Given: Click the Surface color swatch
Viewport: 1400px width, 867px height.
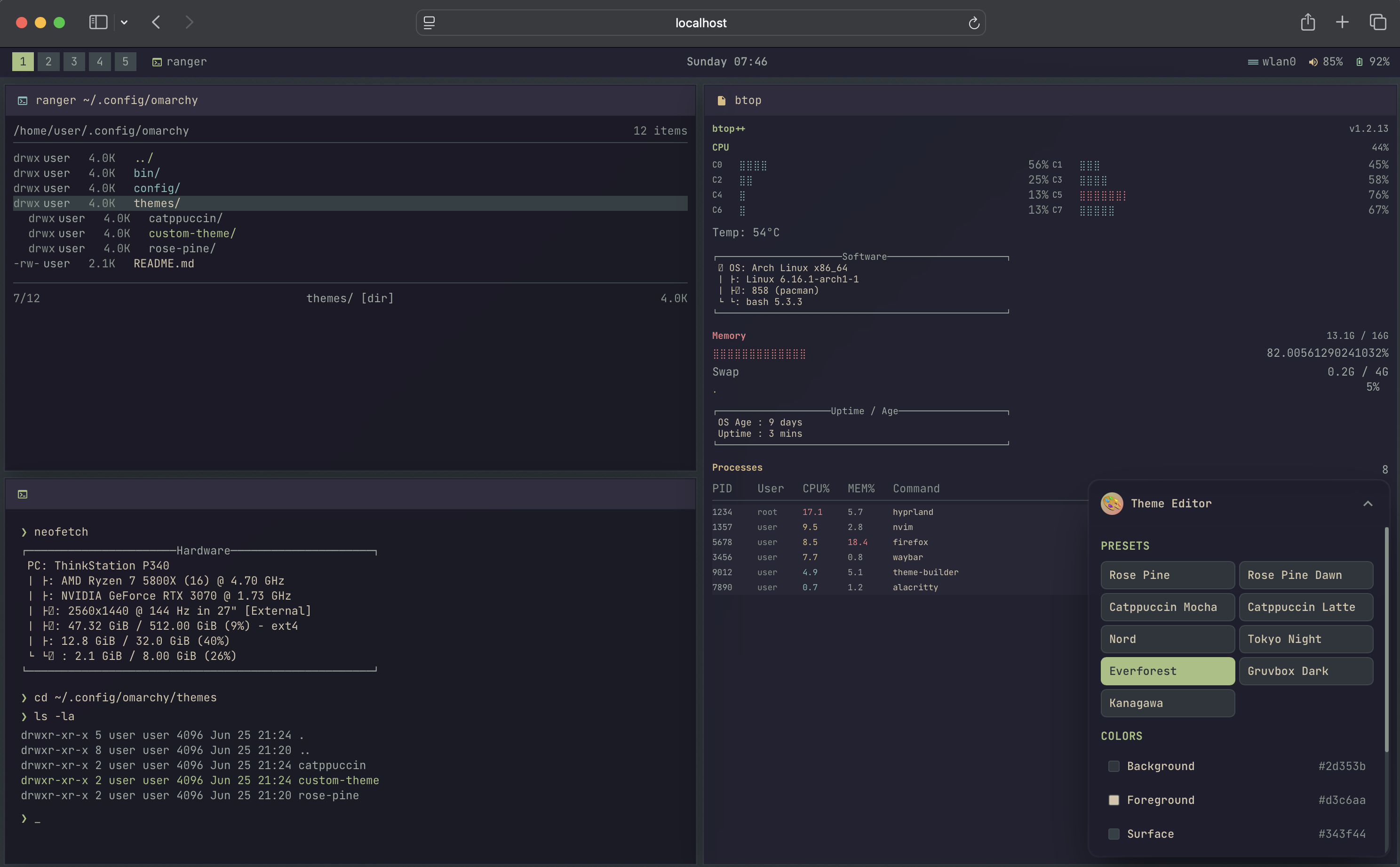Looking at the screenshot, I should coord(1114,834).
